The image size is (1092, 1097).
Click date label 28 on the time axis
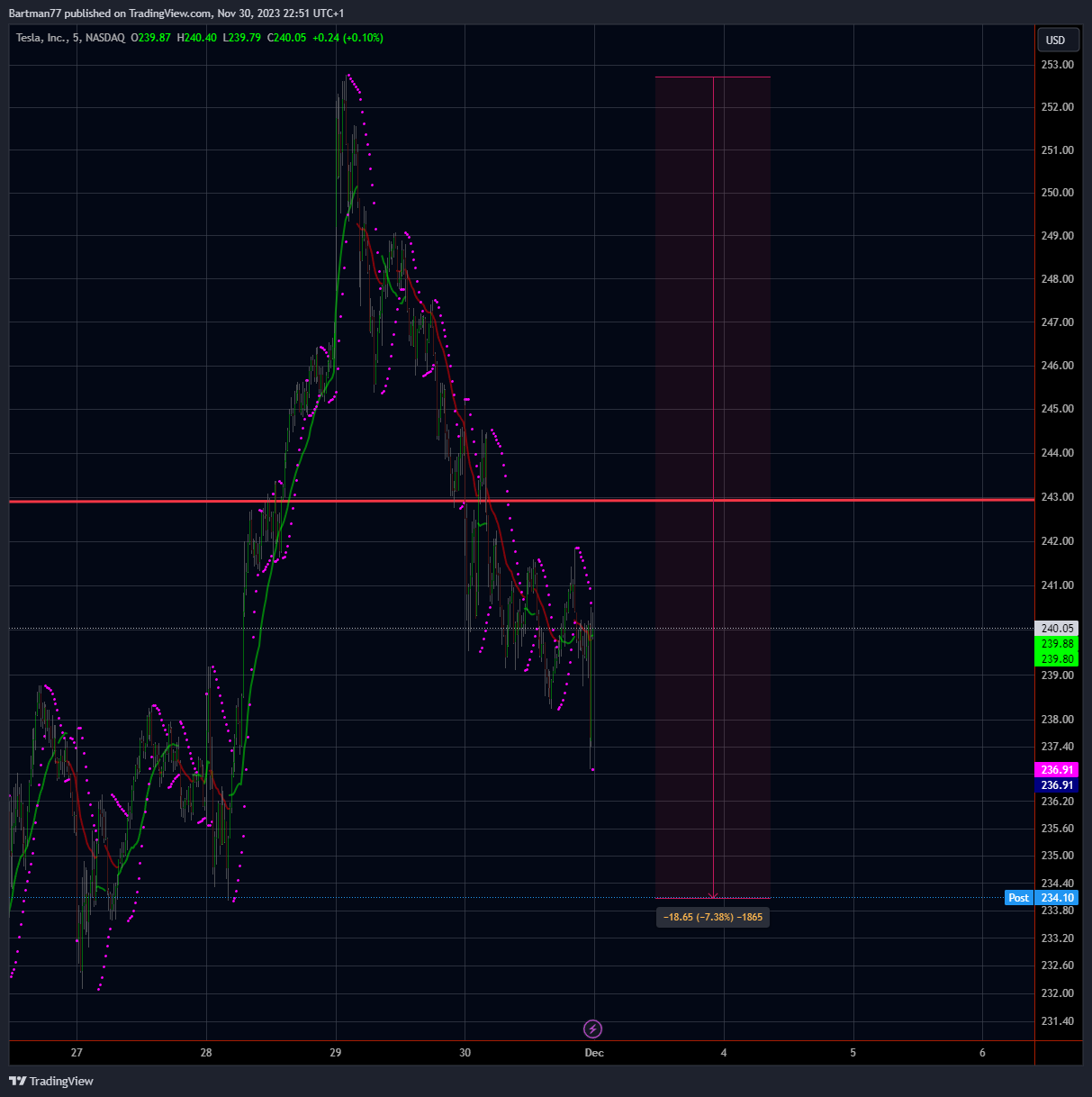(x=206, y=1053)
